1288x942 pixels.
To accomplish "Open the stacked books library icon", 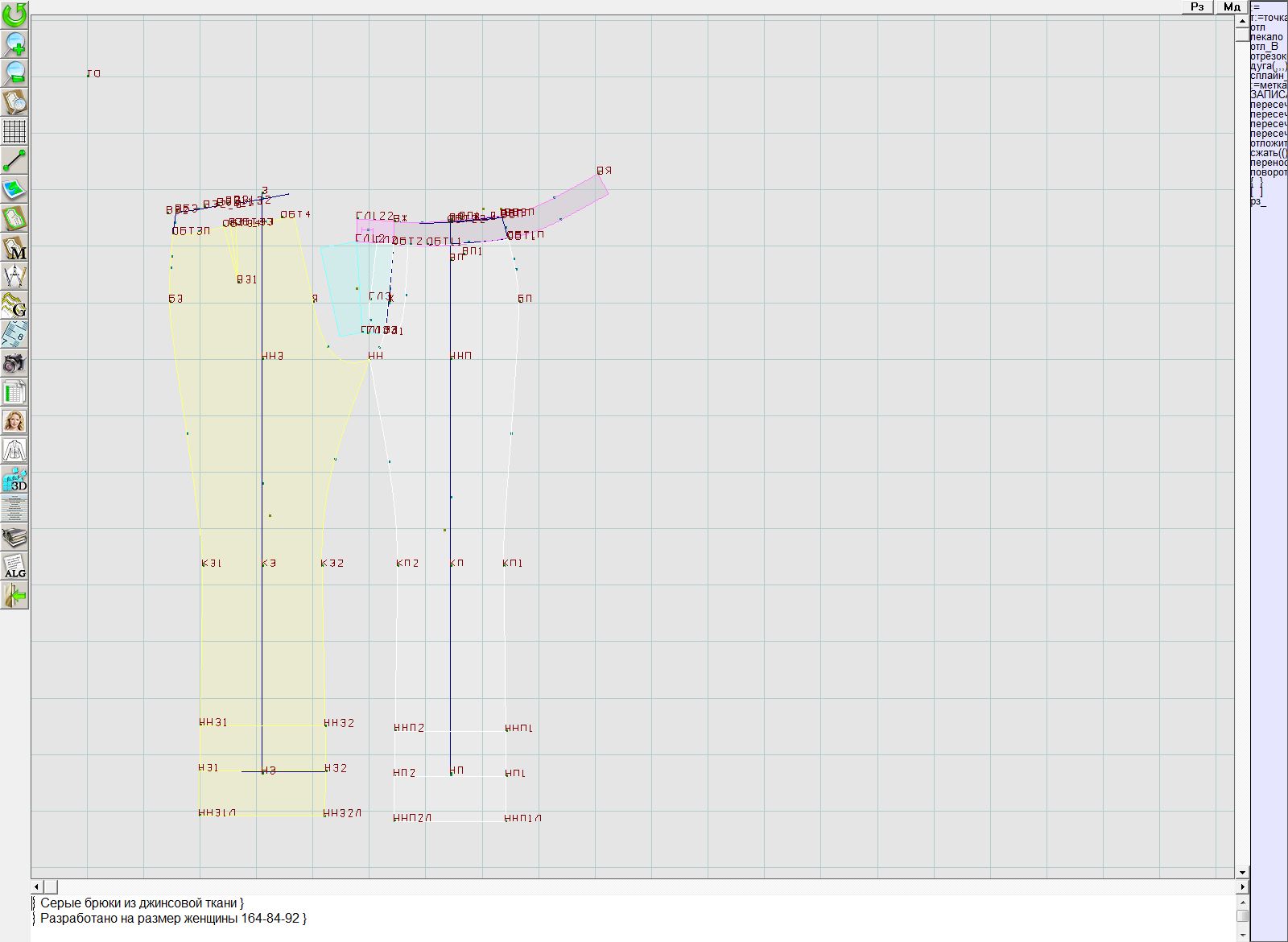I will [14, 537].
